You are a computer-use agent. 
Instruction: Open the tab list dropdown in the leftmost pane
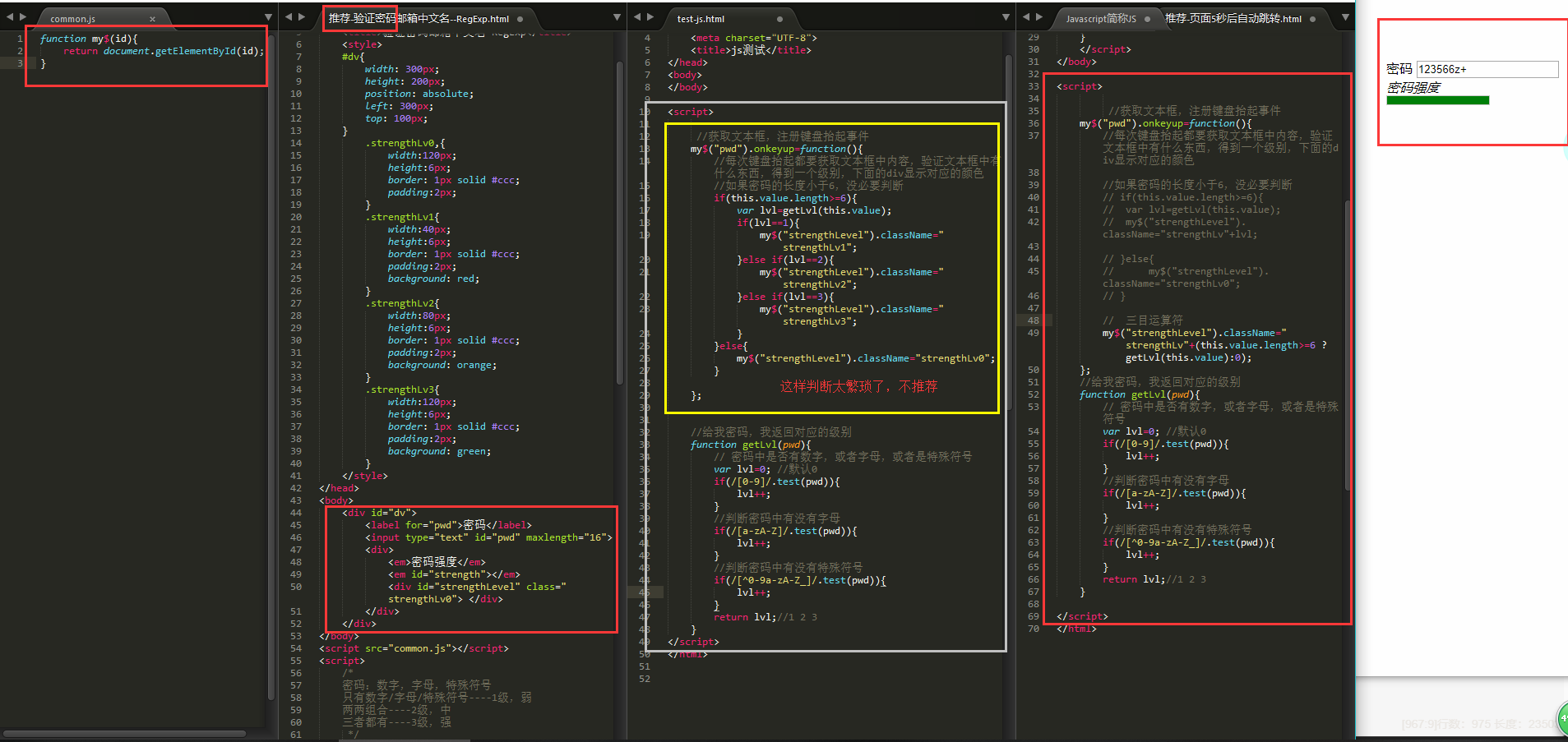click(x=268, y=16)
